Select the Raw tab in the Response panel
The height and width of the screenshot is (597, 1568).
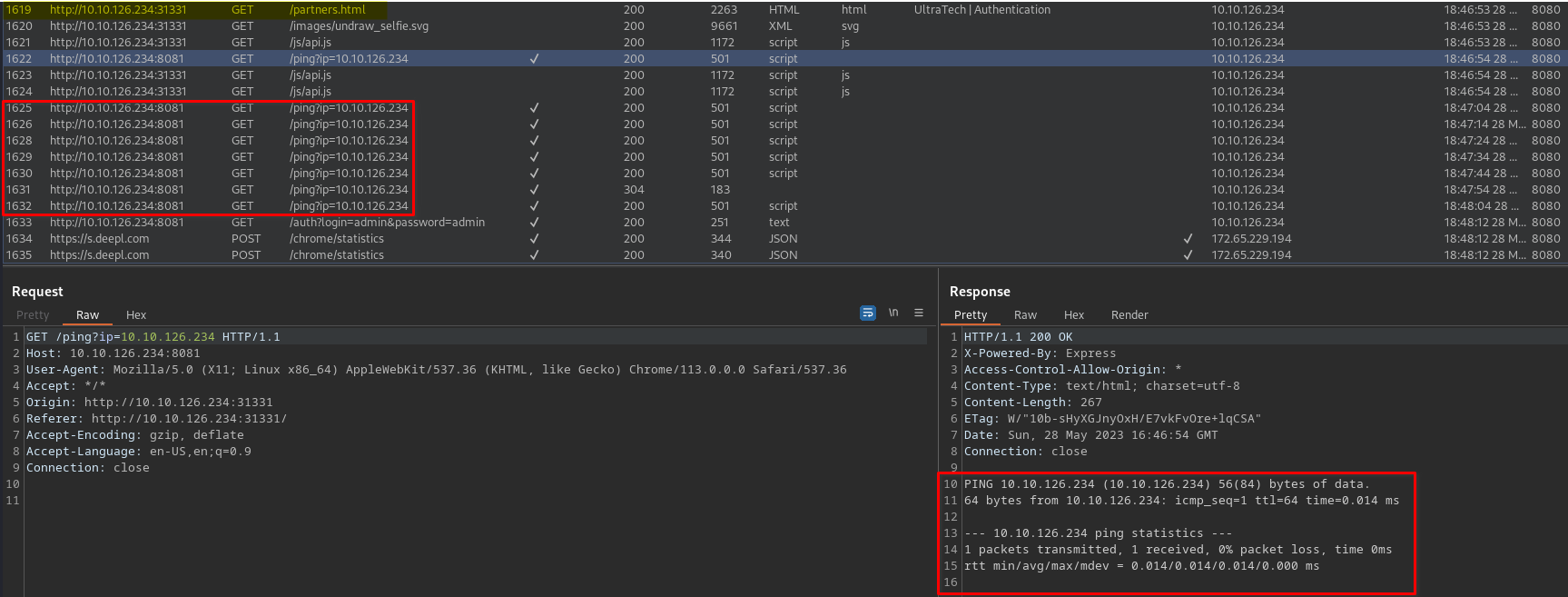[1025, 315]
